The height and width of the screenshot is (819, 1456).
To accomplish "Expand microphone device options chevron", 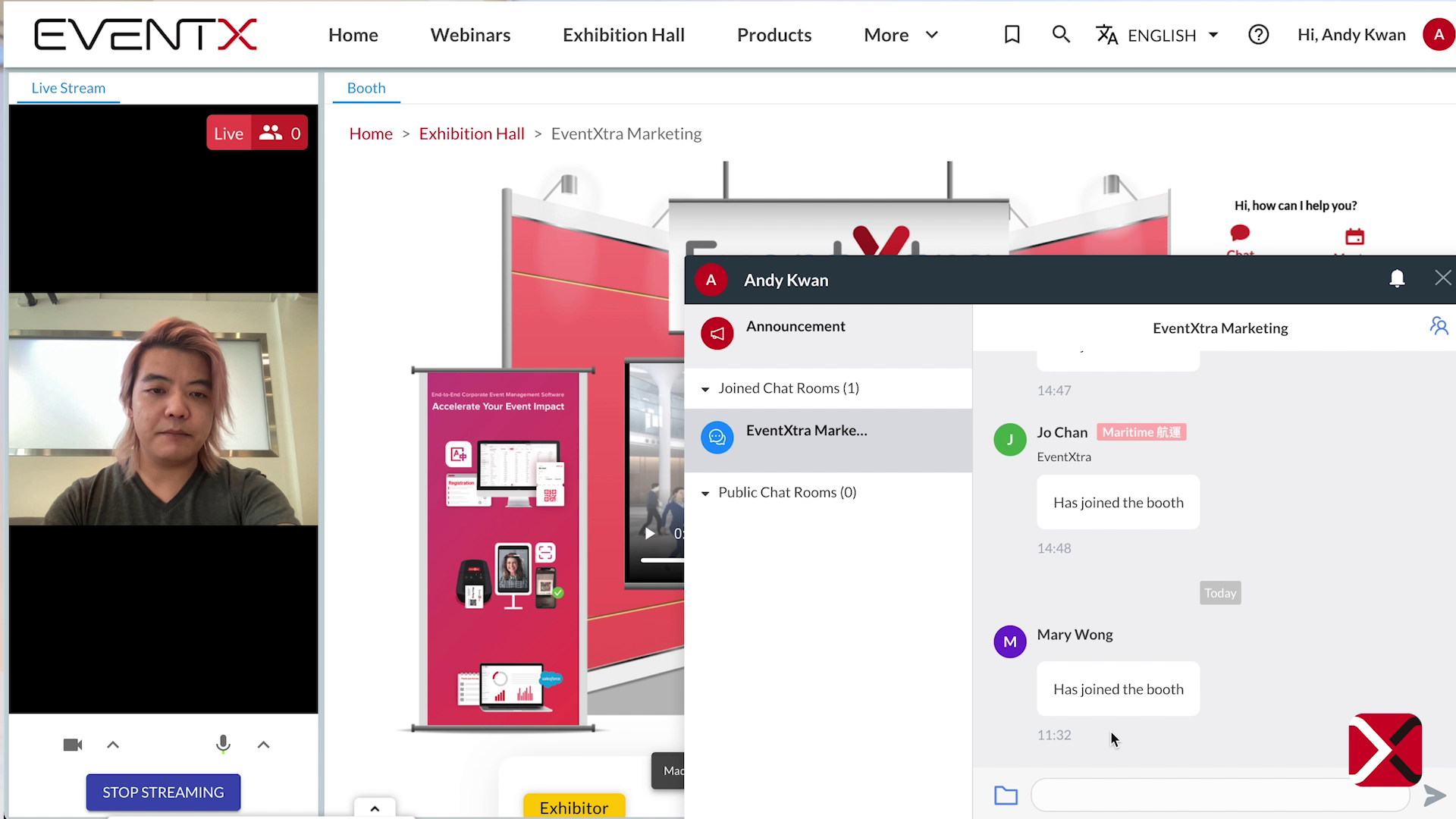I will (x=263, y=745).
